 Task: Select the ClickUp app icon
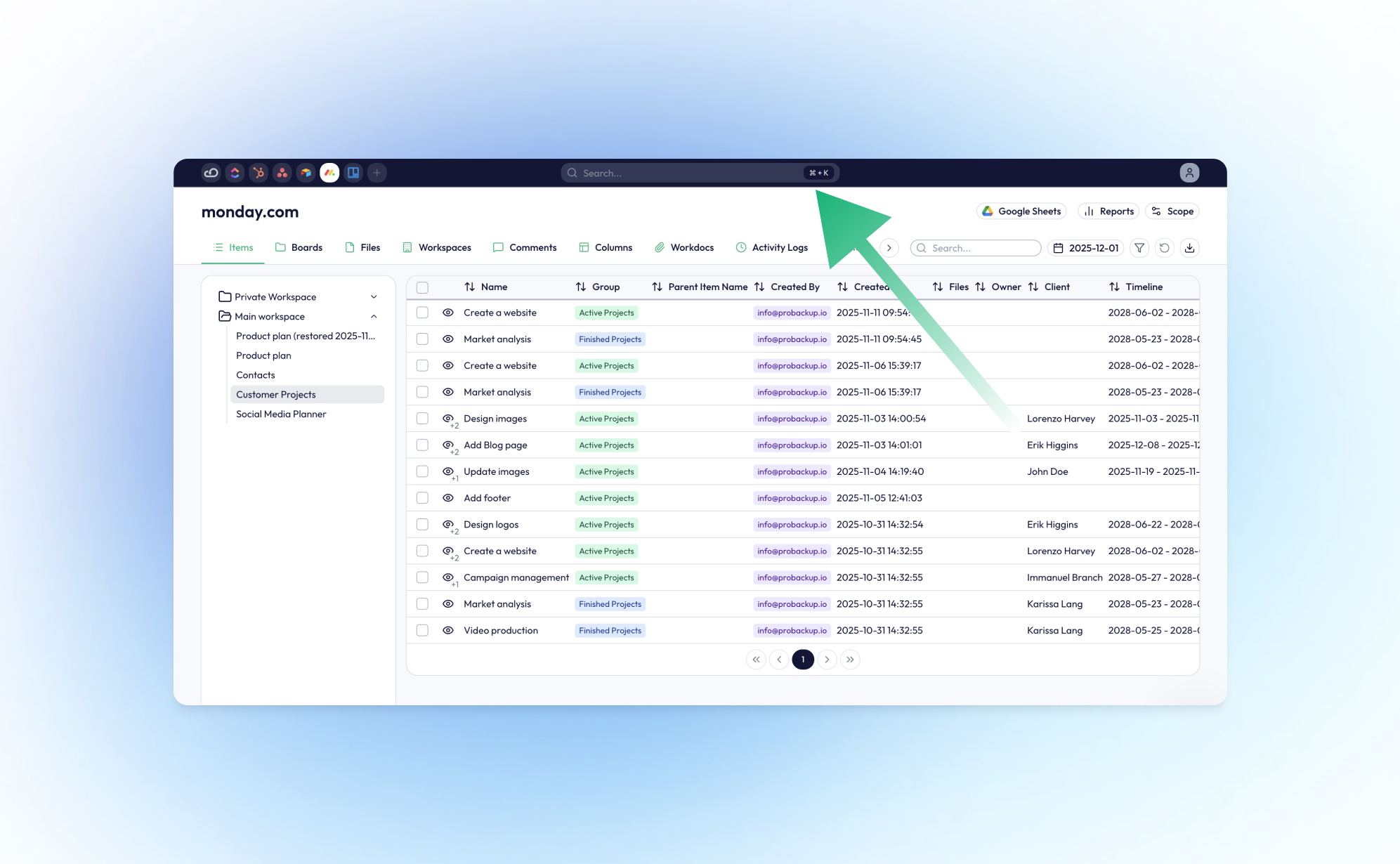coord(235,173)
